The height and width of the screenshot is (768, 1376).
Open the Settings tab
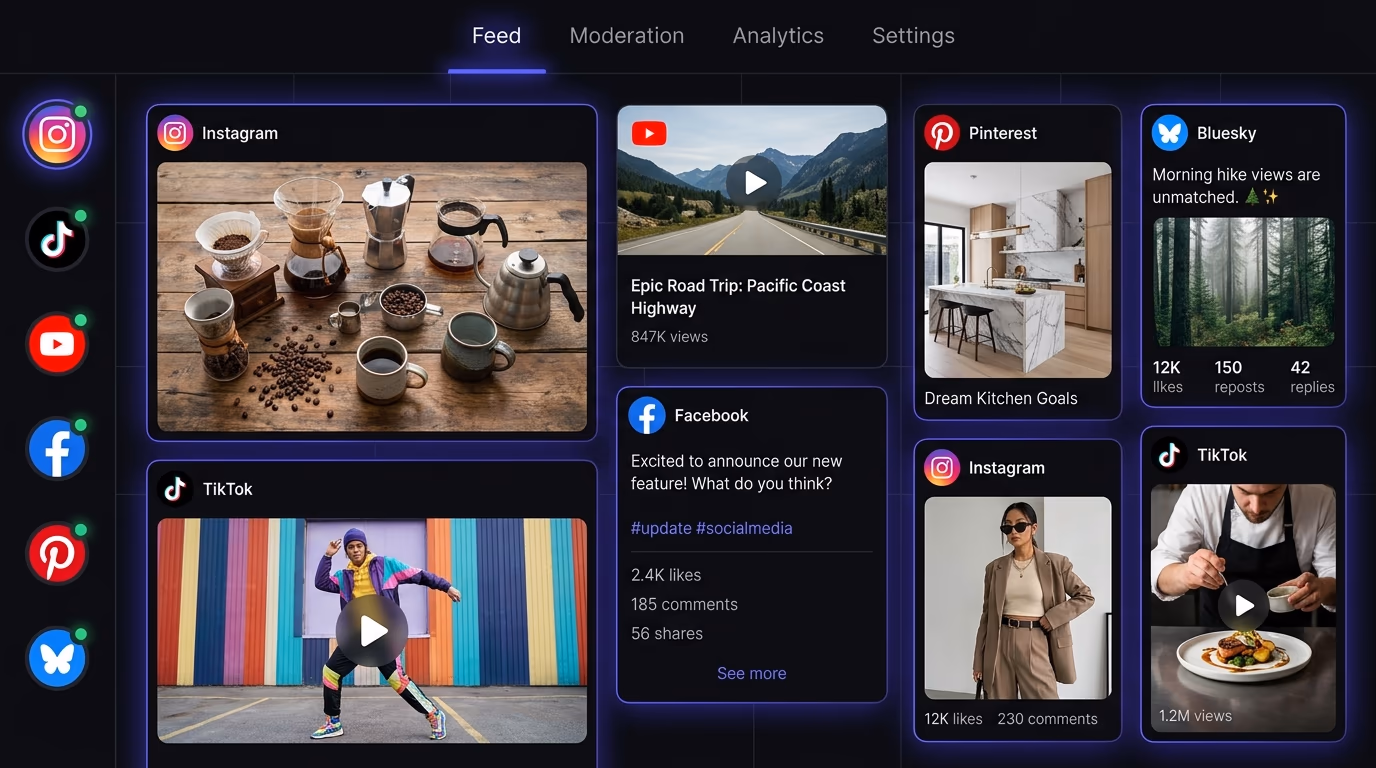point(913,36)
